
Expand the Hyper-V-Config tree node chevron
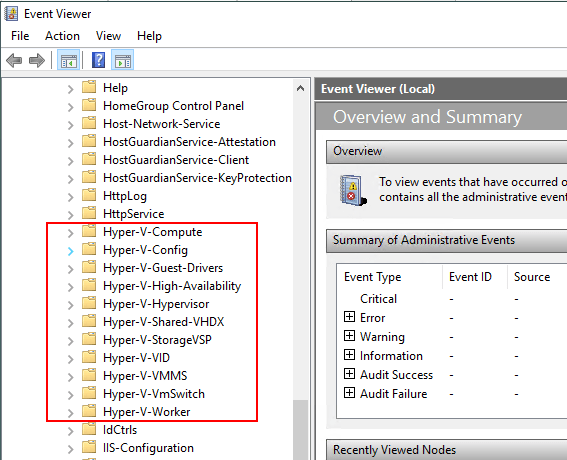(71, 251)
